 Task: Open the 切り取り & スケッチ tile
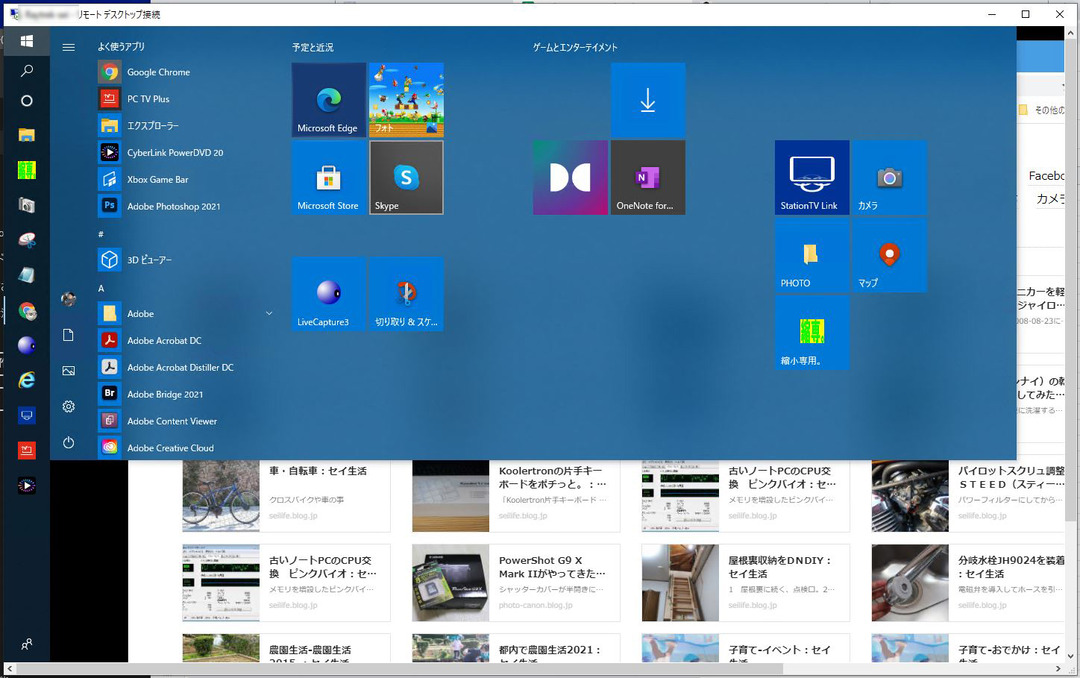pyautogui.click(x=406, y=294)
